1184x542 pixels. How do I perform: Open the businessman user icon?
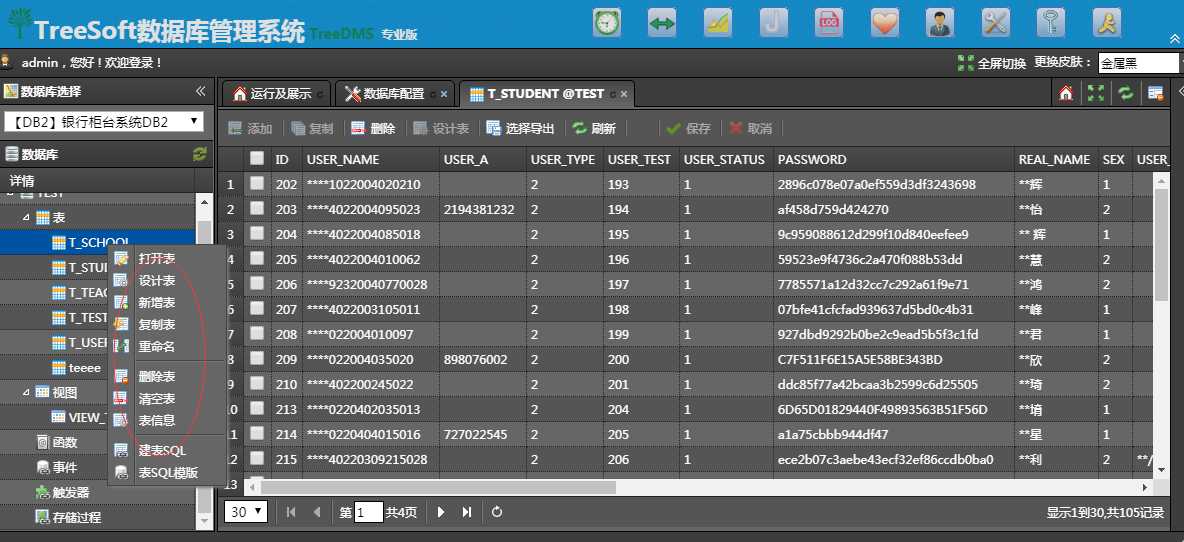pyautogui.click(x=940, y=23)
